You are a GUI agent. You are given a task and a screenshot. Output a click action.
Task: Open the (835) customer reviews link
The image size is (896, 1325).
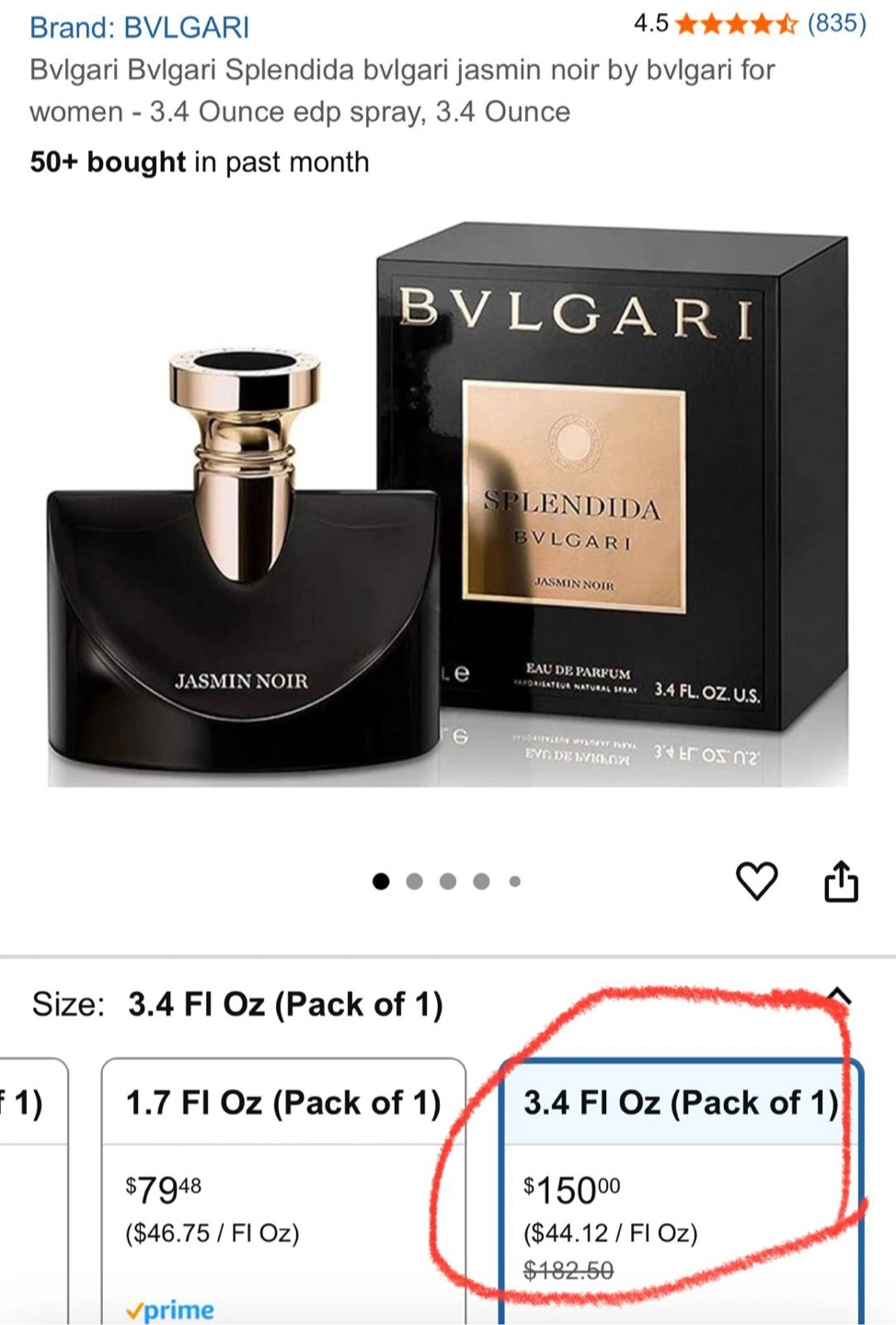(837, 23)
